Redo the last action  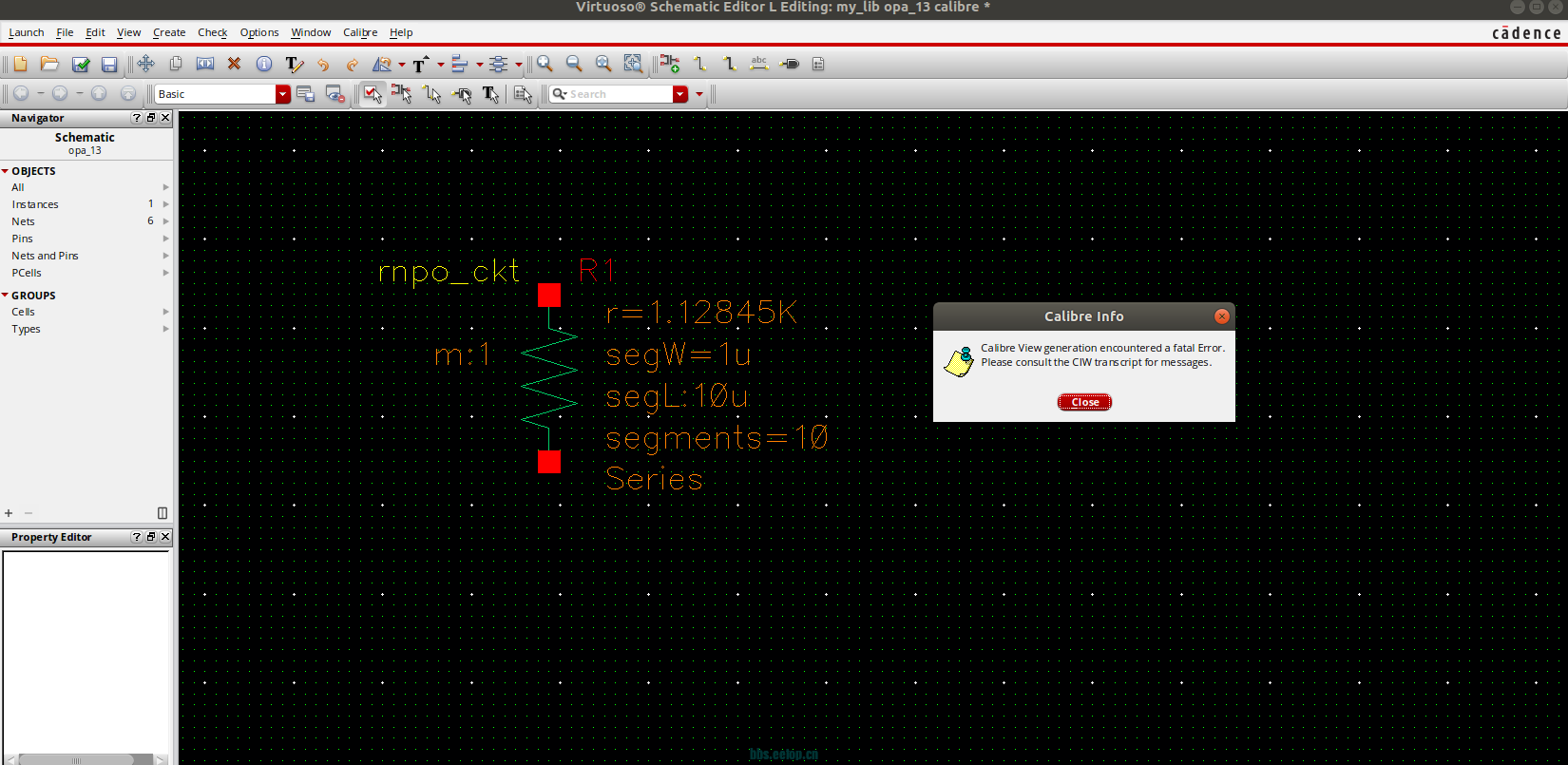click(353, 64)
